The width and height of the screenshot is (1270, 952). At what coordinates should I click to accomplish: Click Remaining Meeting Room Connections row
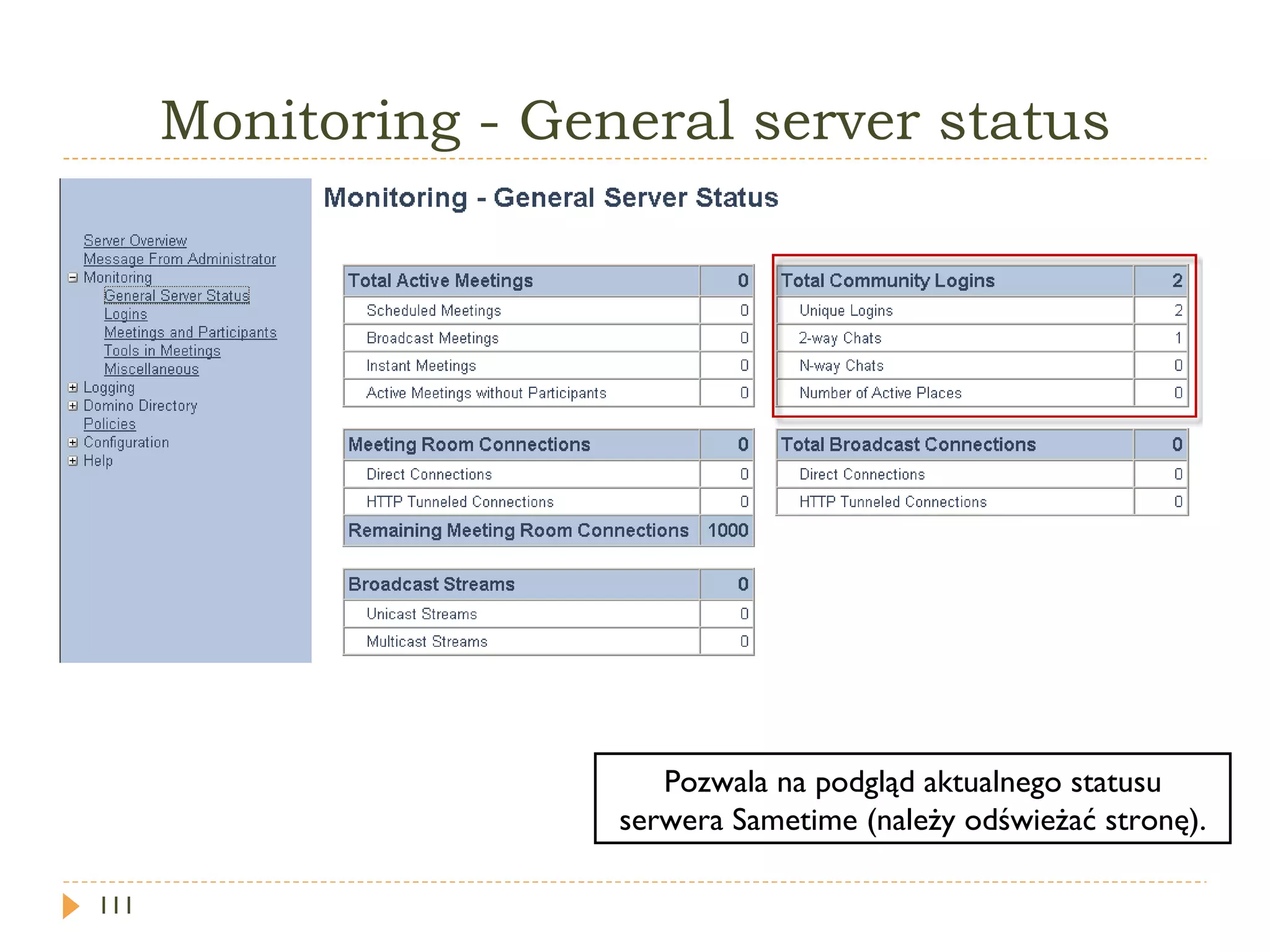[549, 531]
